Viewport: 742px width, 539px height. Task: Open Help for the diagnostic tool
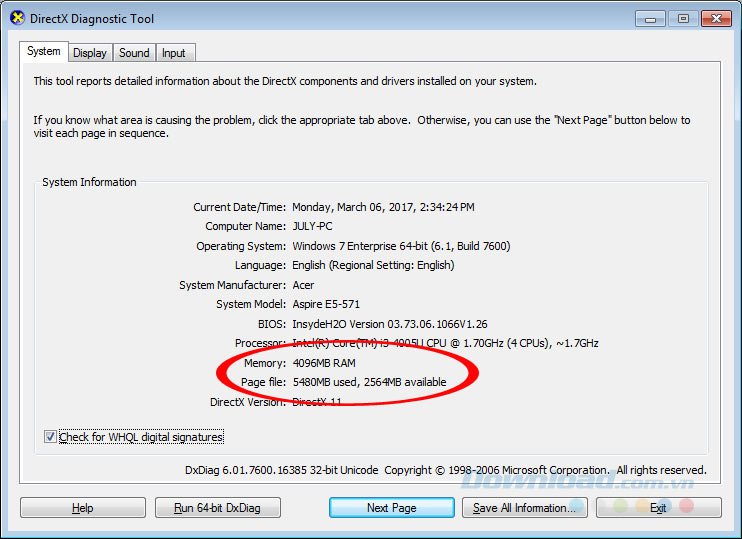click(x=83, y=508)
